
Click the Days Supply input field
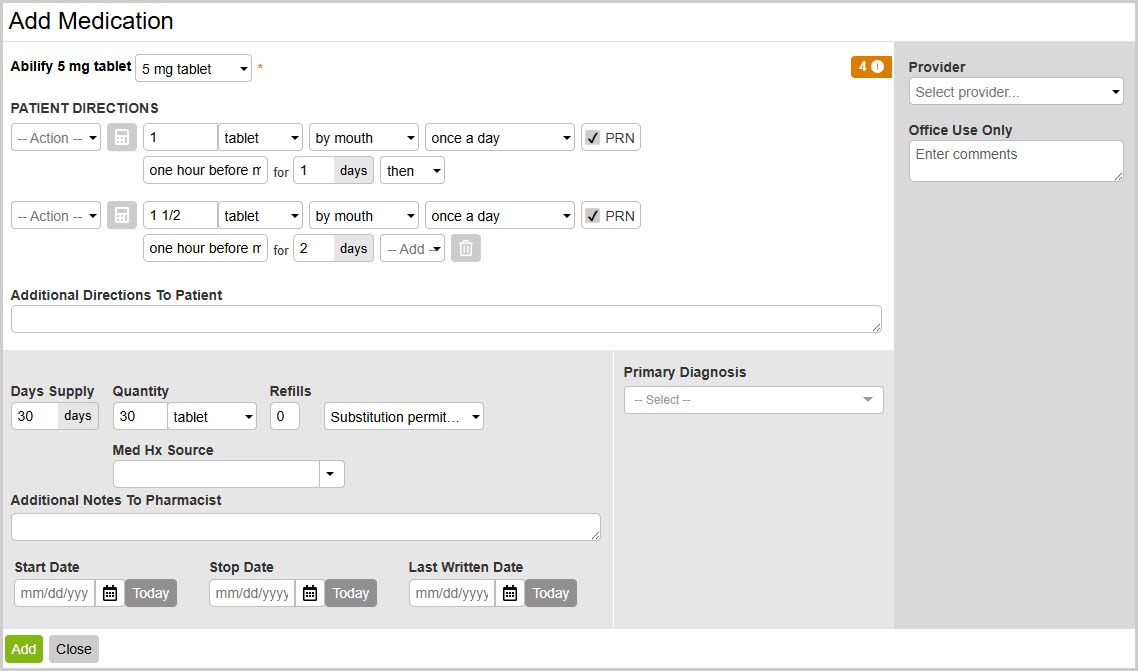35,416
